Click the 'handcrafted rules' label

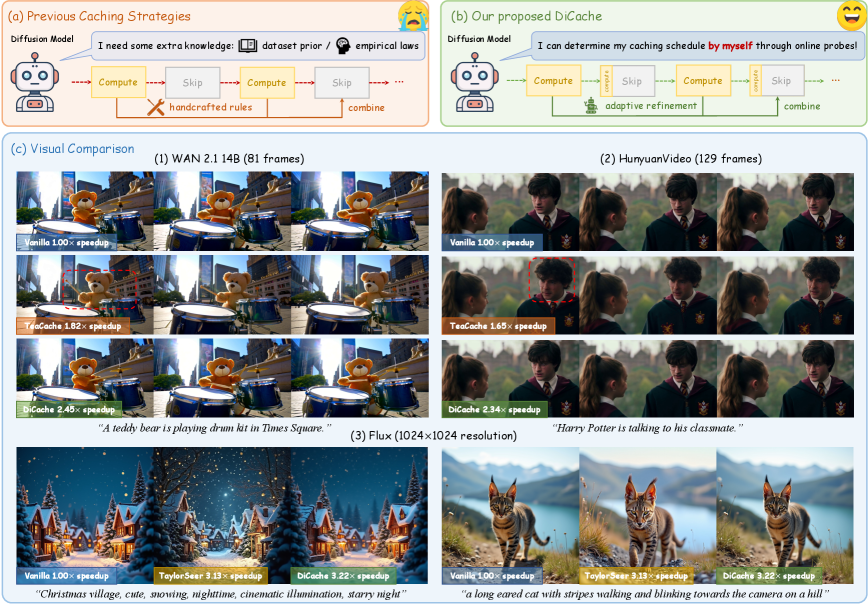click(x=210, y=107)
